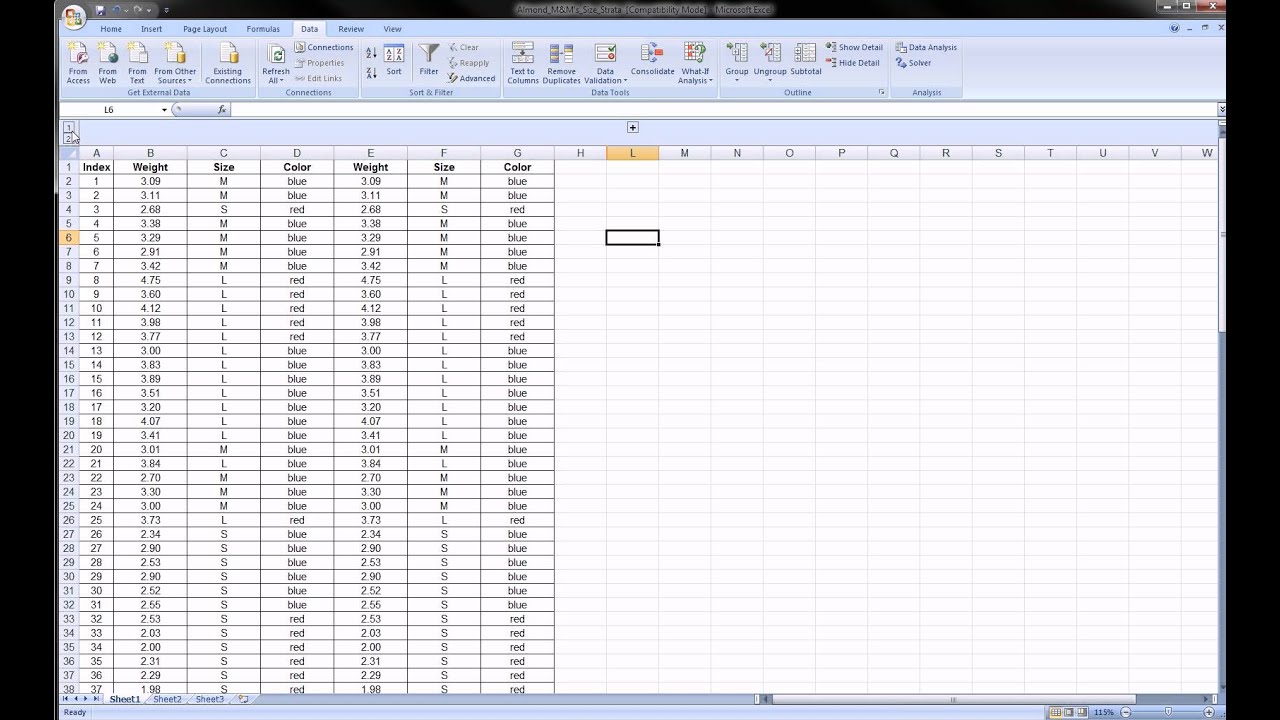
Task: Click Advanced filter option
Action: 472,78
